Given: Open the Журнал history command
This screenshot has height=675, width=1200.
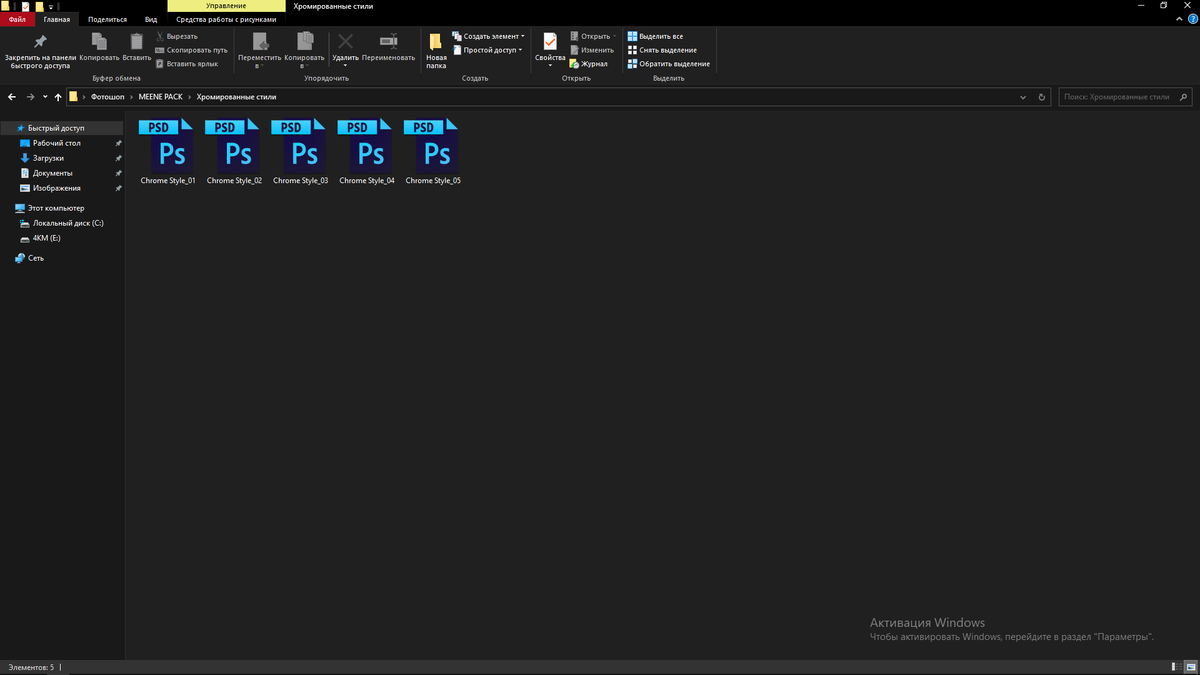Looking at the screenshot, I should point(588,63).
